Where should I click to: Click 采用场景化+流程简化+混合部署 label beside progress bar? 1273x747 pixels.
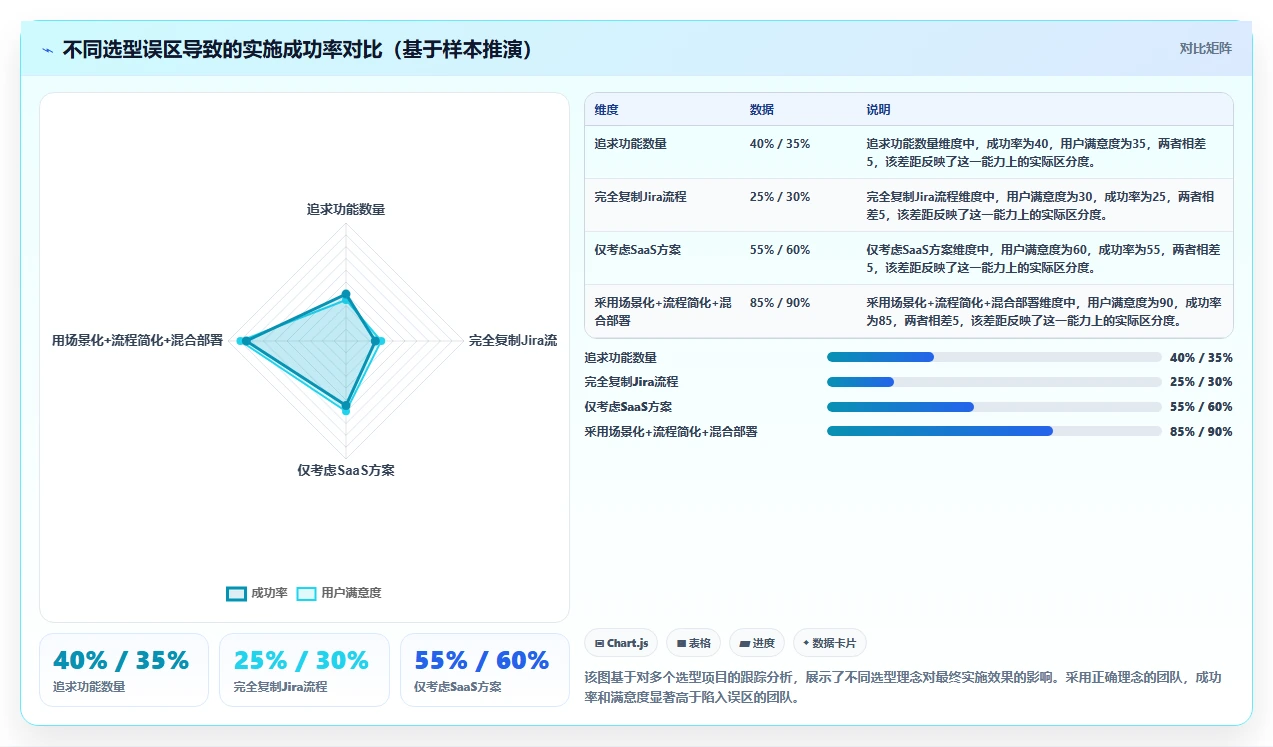pyautogui.click(x=671, y=431)
